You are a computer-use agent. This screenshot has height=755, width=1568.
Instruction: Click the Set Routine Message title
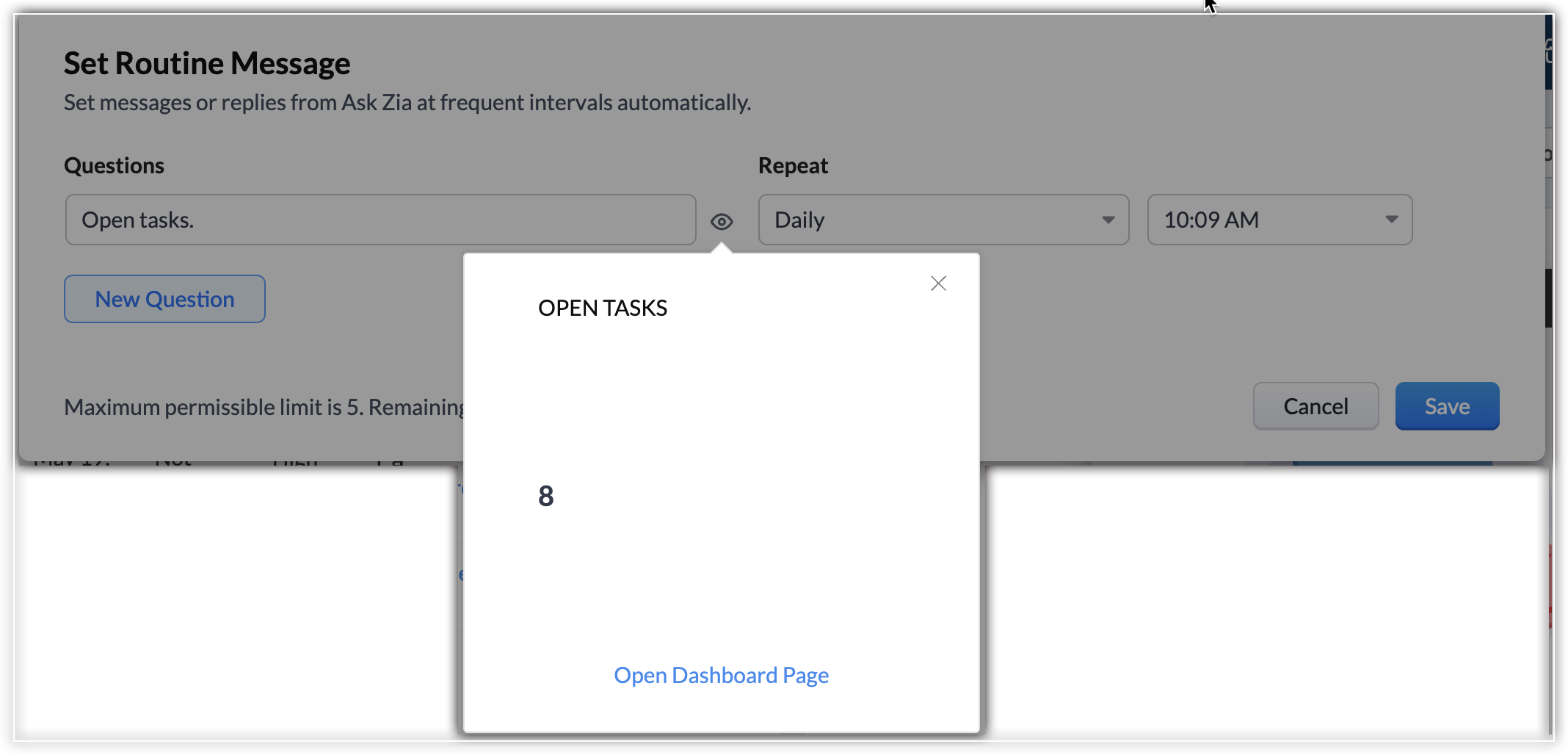coord(207,63)
